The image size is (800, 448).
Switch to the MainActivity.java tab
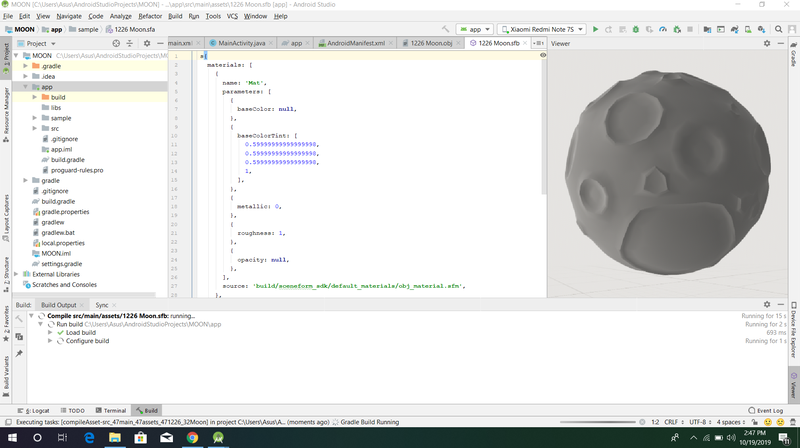pyautogui.click(x=238, y=44)
